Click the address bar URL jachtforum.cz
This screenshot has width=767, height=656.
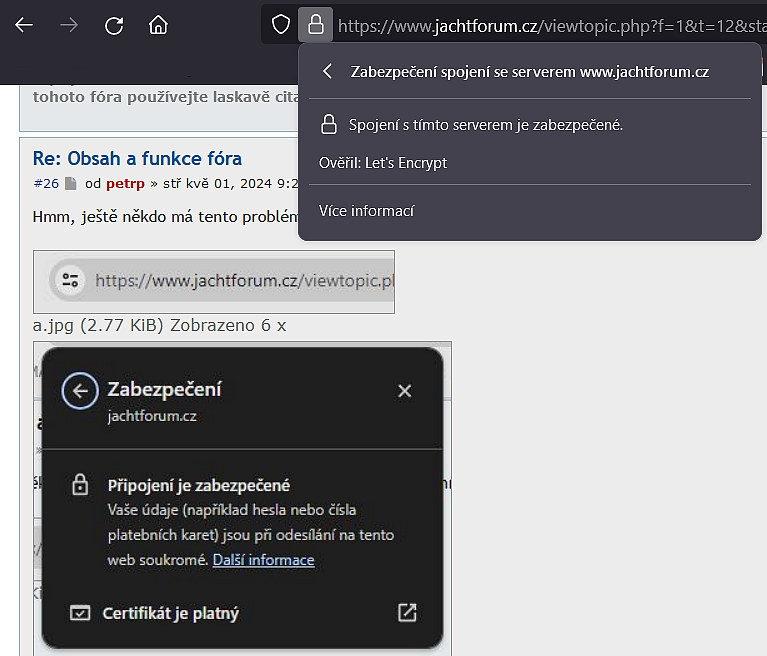click(x=552, y=25)
